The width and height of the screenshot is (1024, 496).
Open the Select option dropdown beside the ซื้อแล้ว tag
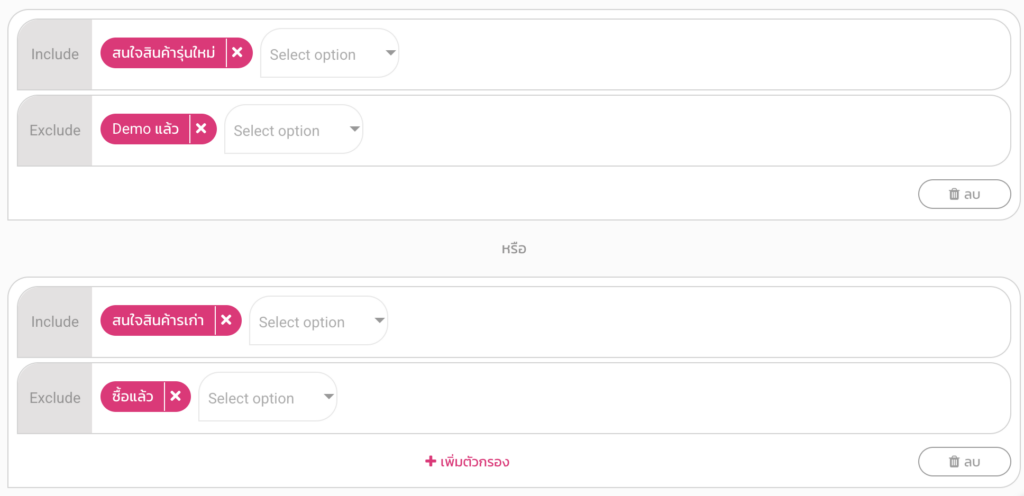point(268,397)
